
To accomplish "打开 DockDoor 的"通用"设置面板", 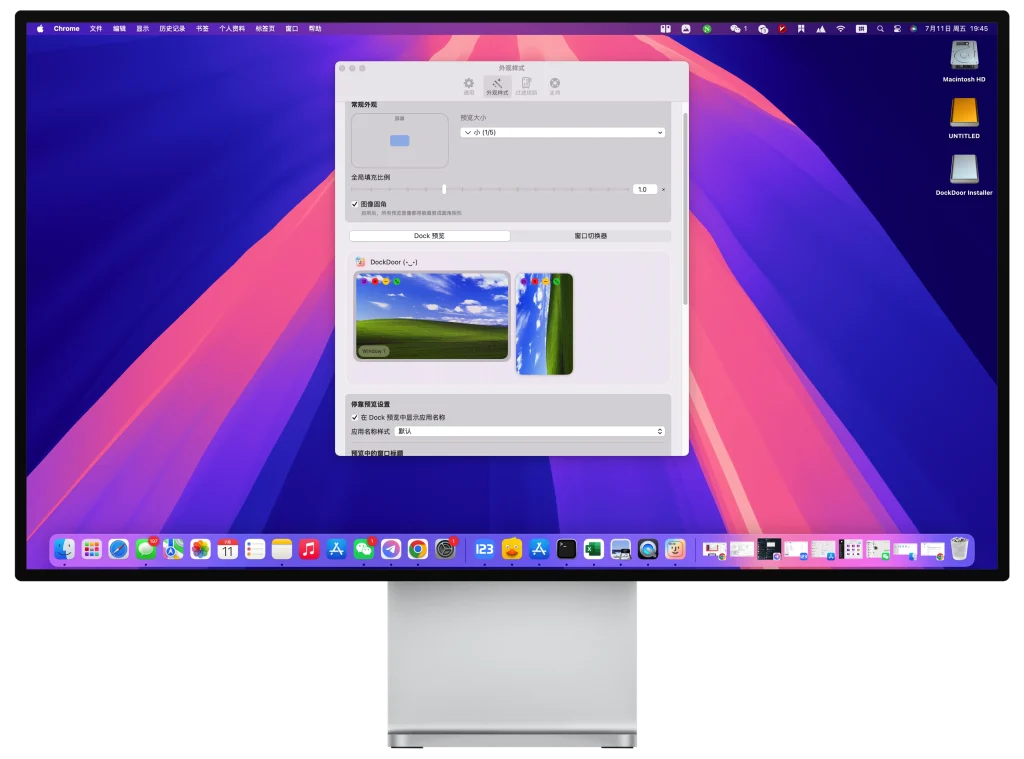I will point(468,84).
